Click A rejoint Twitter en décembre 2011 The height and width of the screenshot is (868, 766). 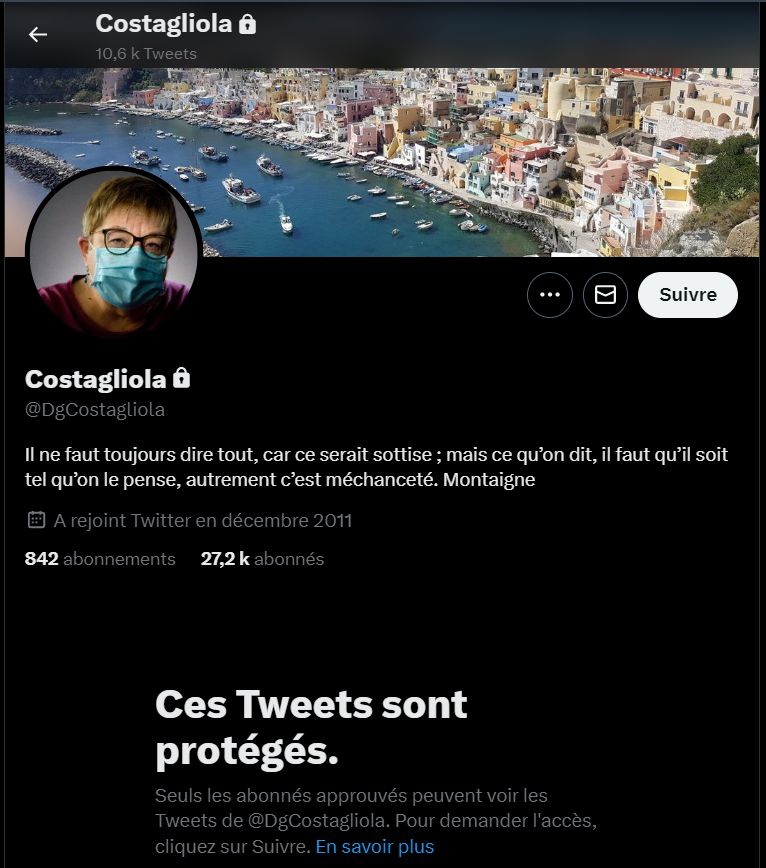[x=203, y=520]
